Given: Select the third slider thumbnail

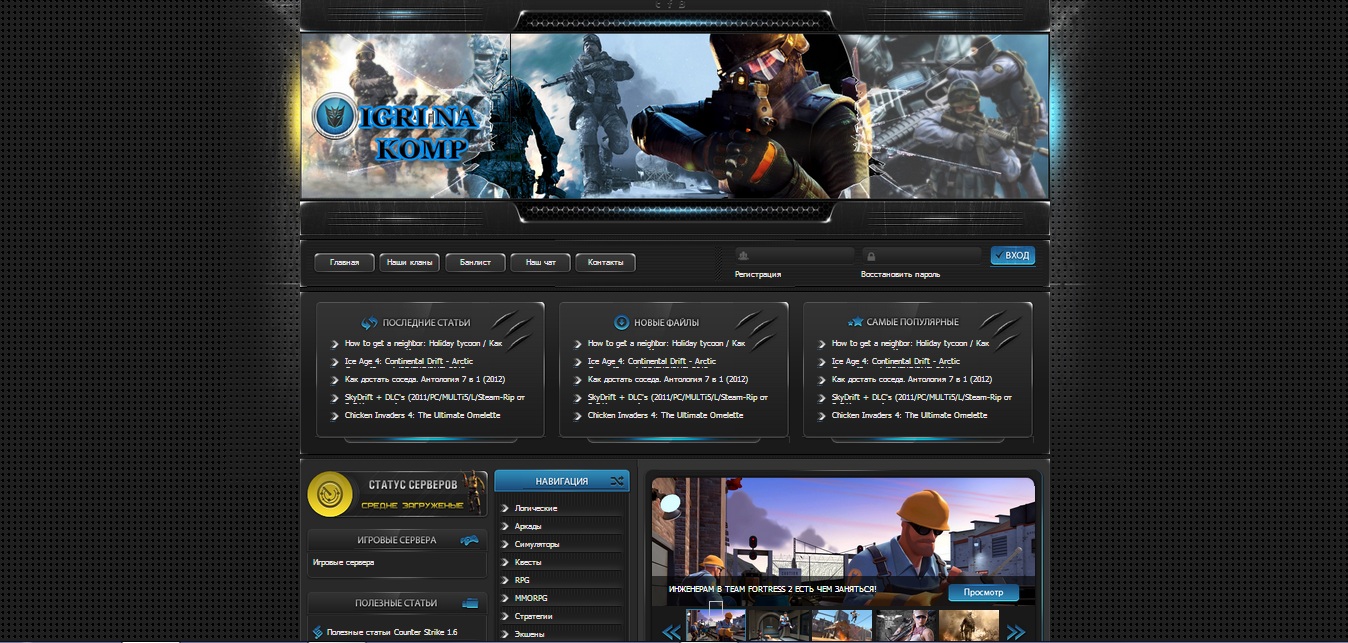Looking at the screenshot, I should pyautogui.click(x=842, y=626).
